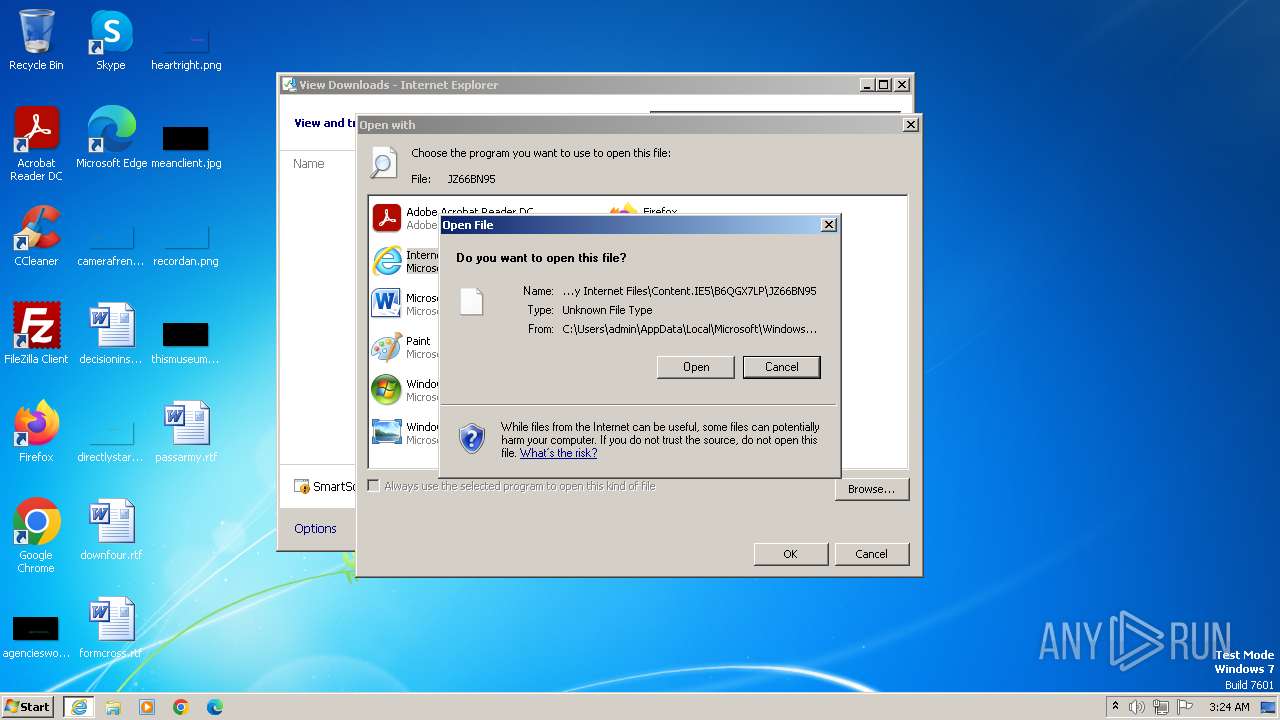Select Microsoft Word program in Open with list
Screen dimensions: 1280x720
coord(406,304)
